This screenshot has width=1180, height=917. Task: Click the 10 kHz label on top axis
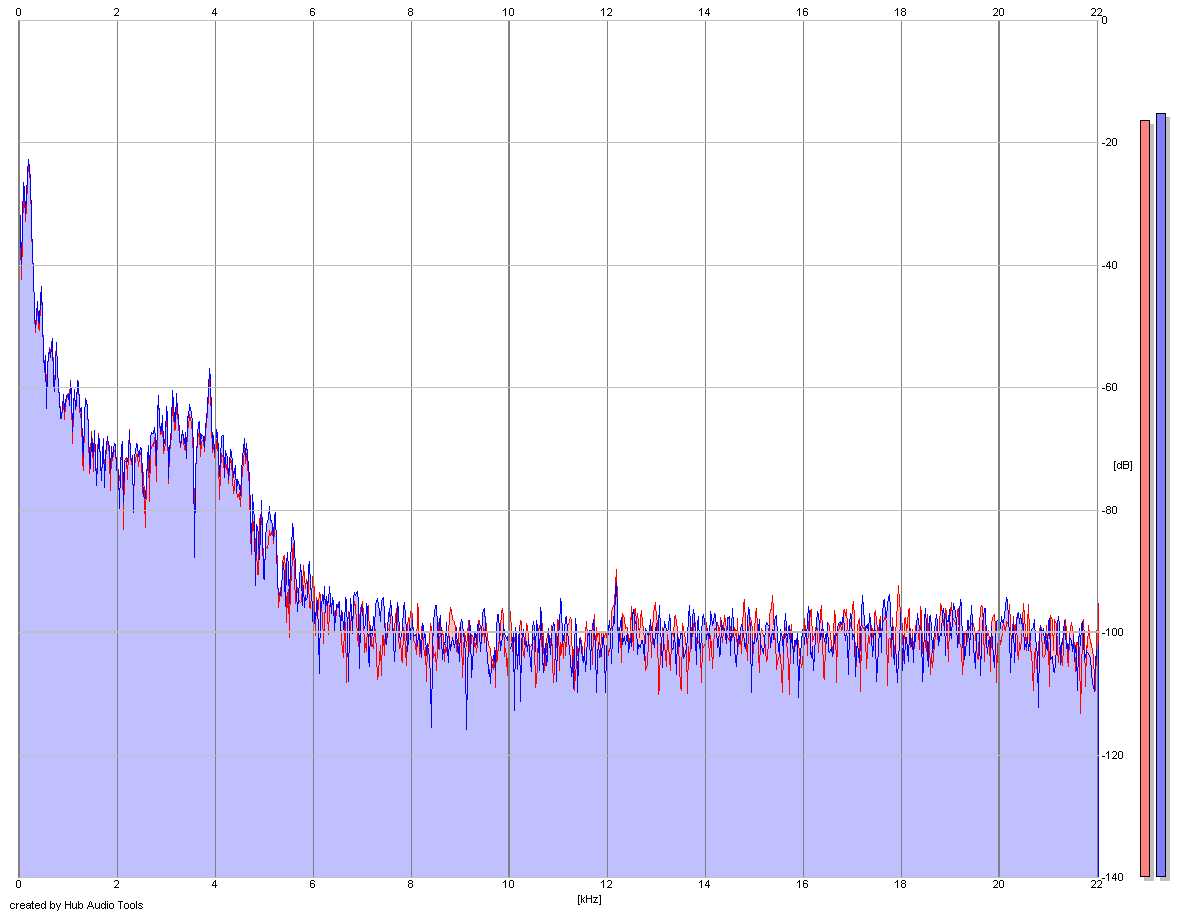509,12
